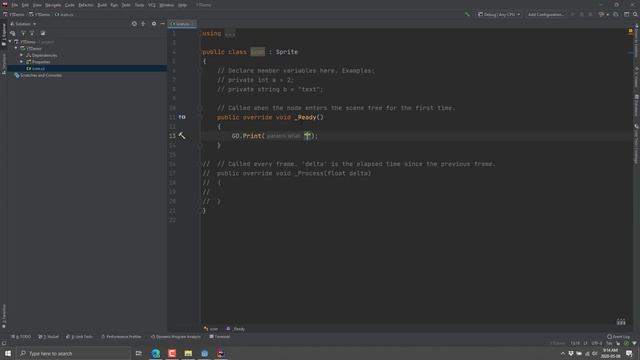Click the tool windows toggle icon at bottom-left corner
Viewport: 640px width, 360px height.
(4, 344)
